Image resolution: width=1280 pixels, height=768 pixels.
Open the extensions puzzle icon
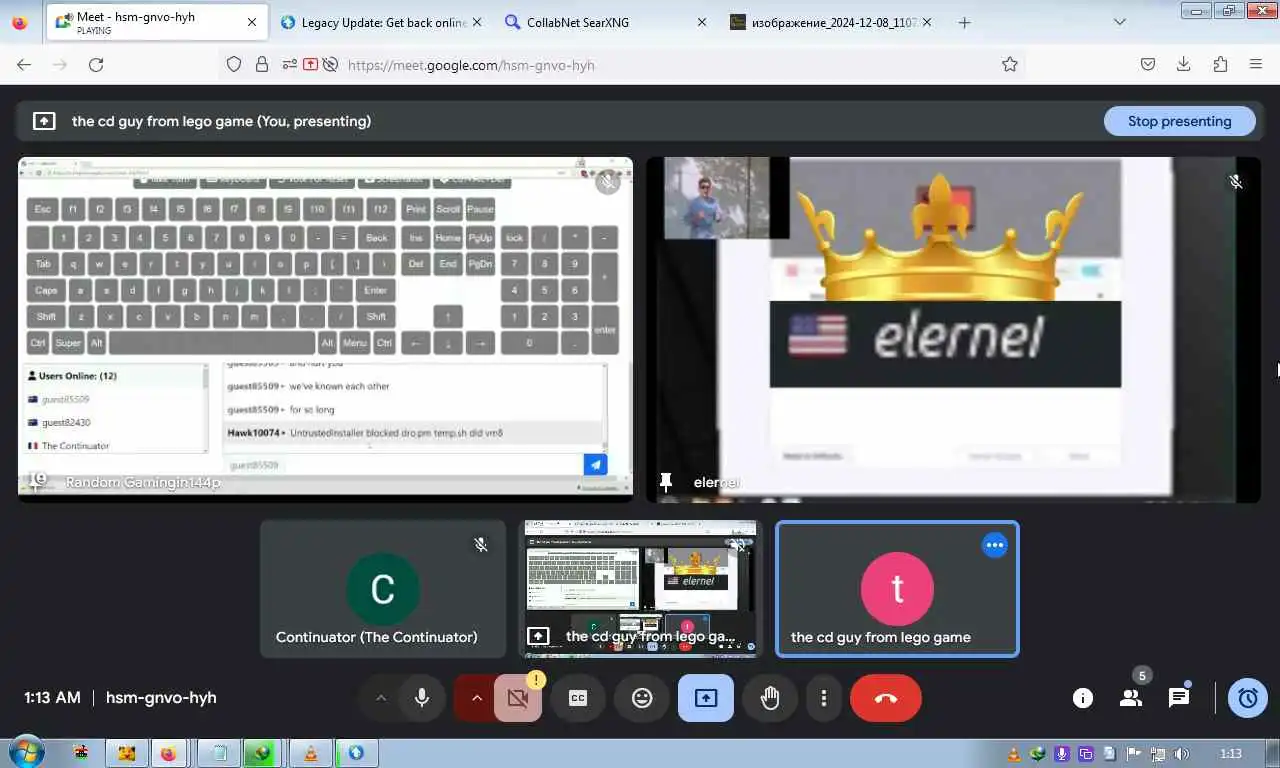pos(1220,64)
